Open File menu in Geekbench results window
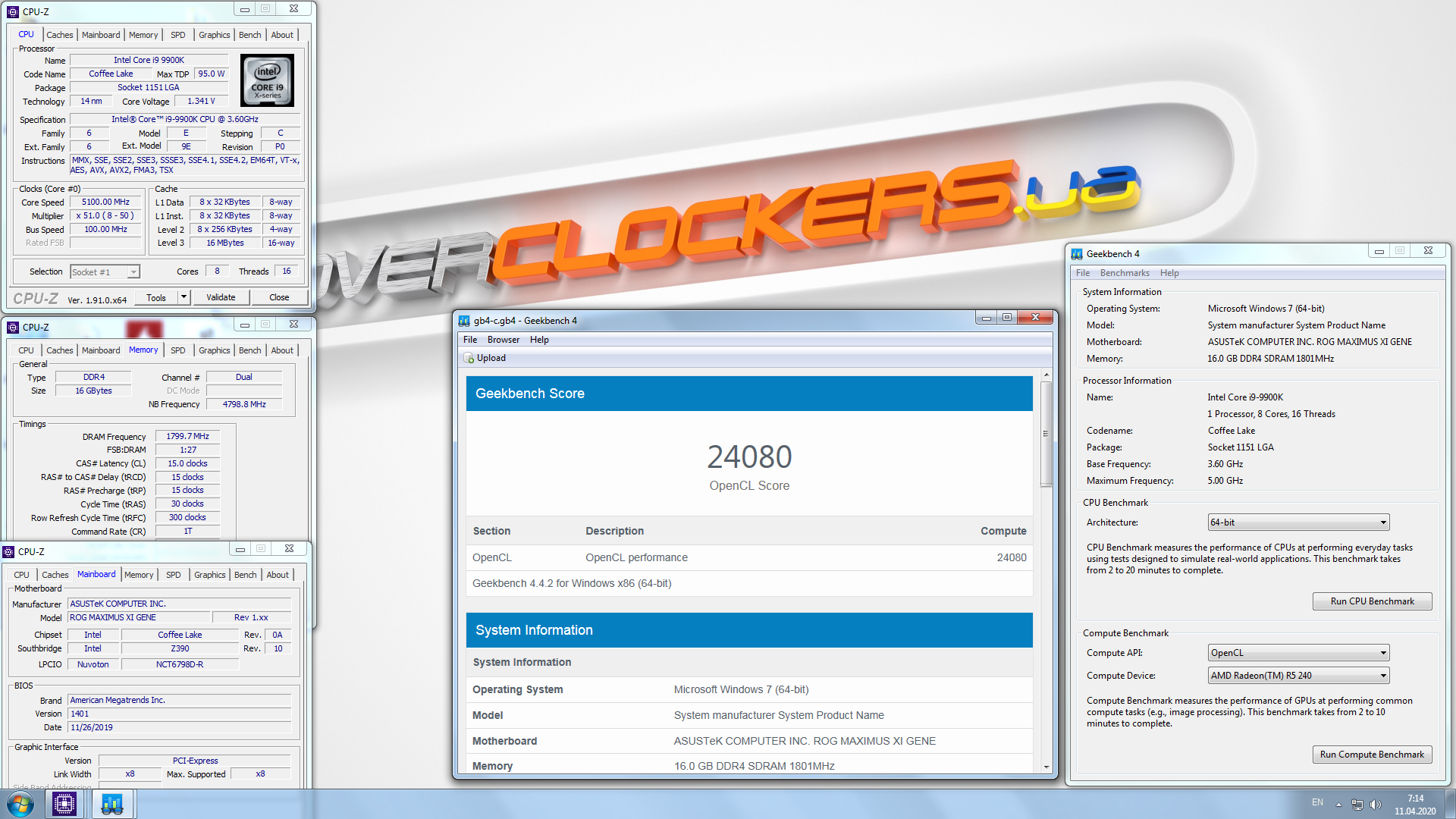 pyautogui.click(x=470, y=340)
